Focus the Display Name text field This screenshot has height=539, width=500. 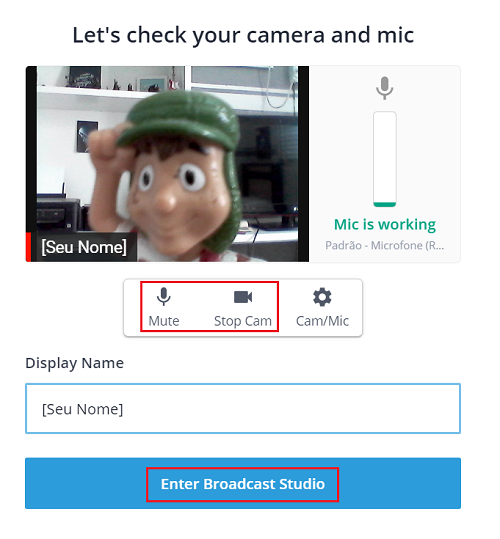[x=243, y=408]
